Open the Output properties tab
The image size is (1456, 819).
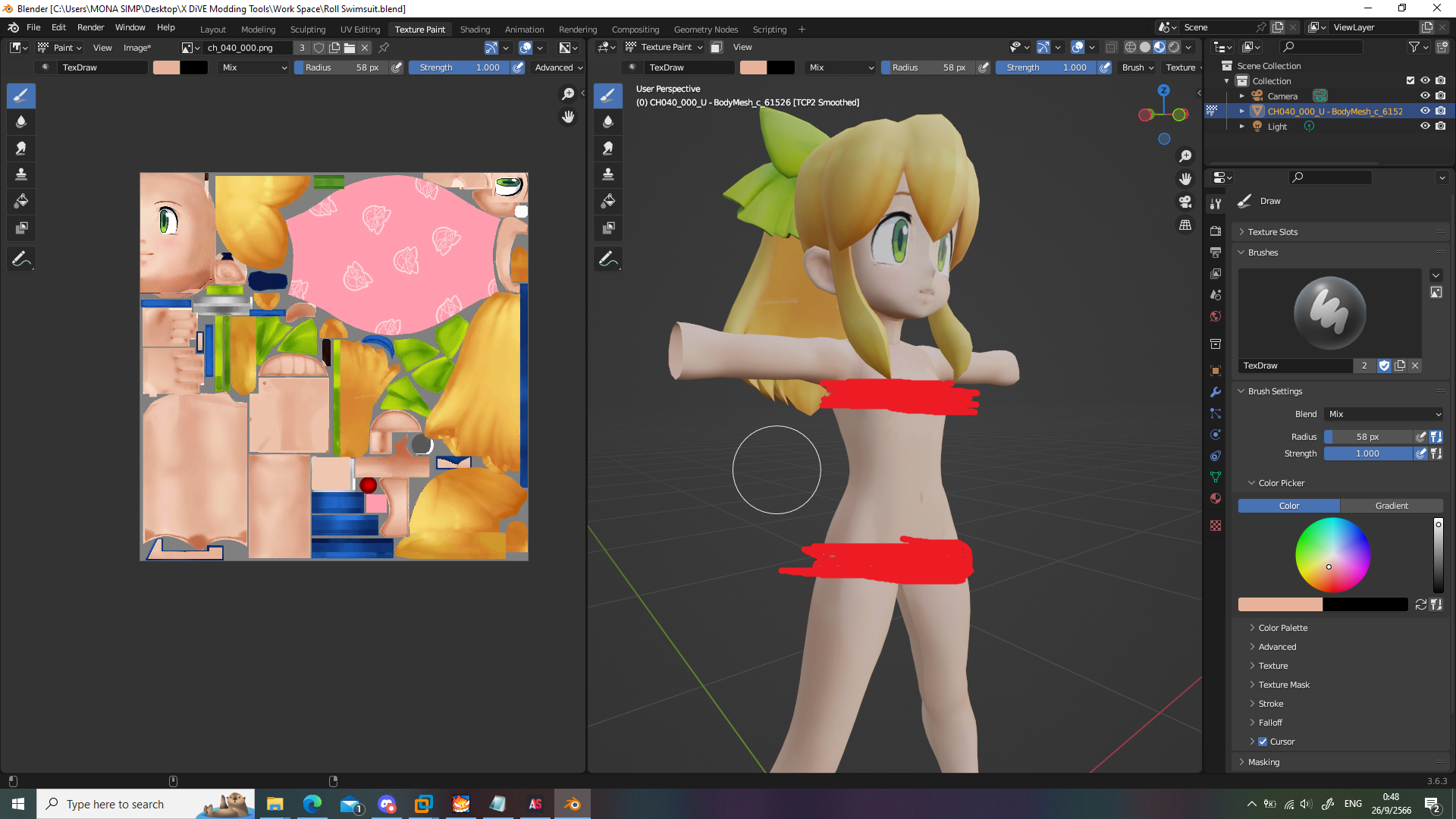click(x=1216, y=252)
